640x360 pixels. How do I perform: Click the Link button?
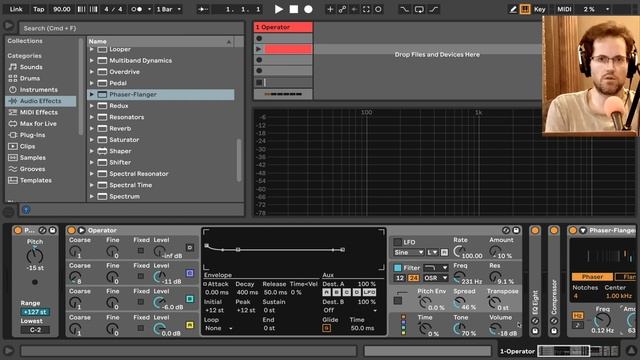[16, 9]
